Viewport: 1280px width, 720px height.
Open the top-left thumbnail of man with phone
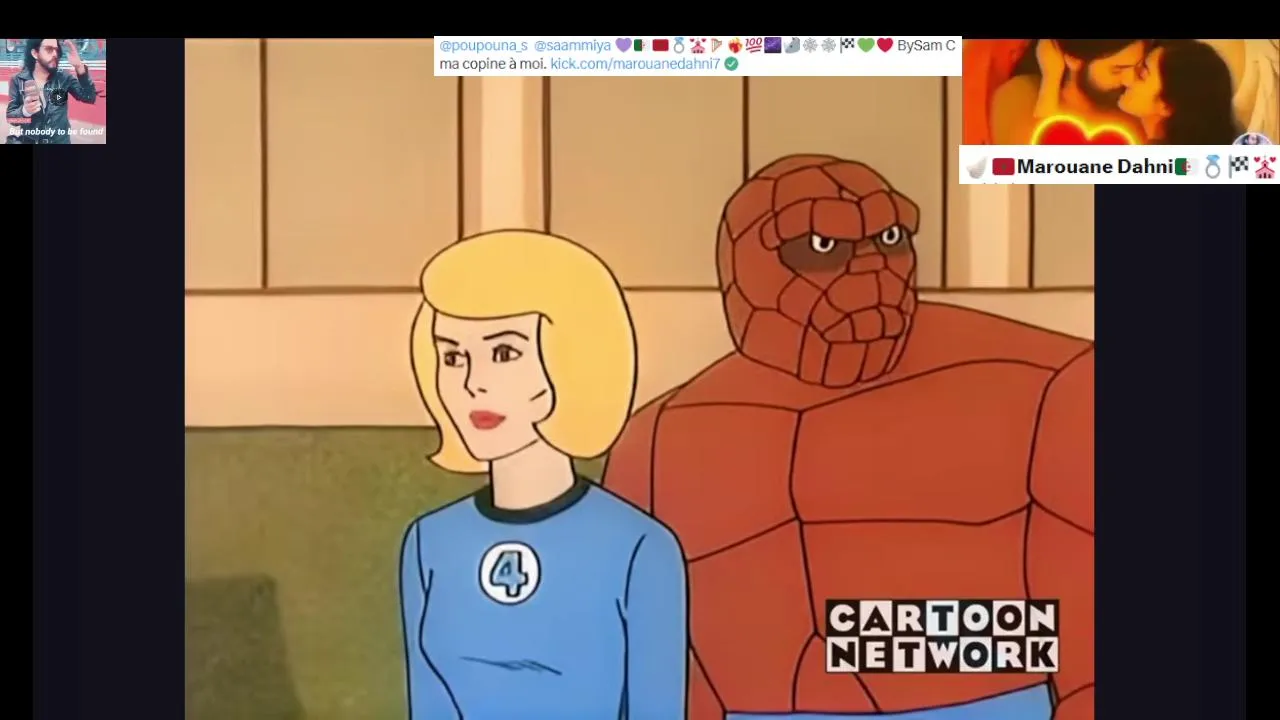click(x=53, y=91)
